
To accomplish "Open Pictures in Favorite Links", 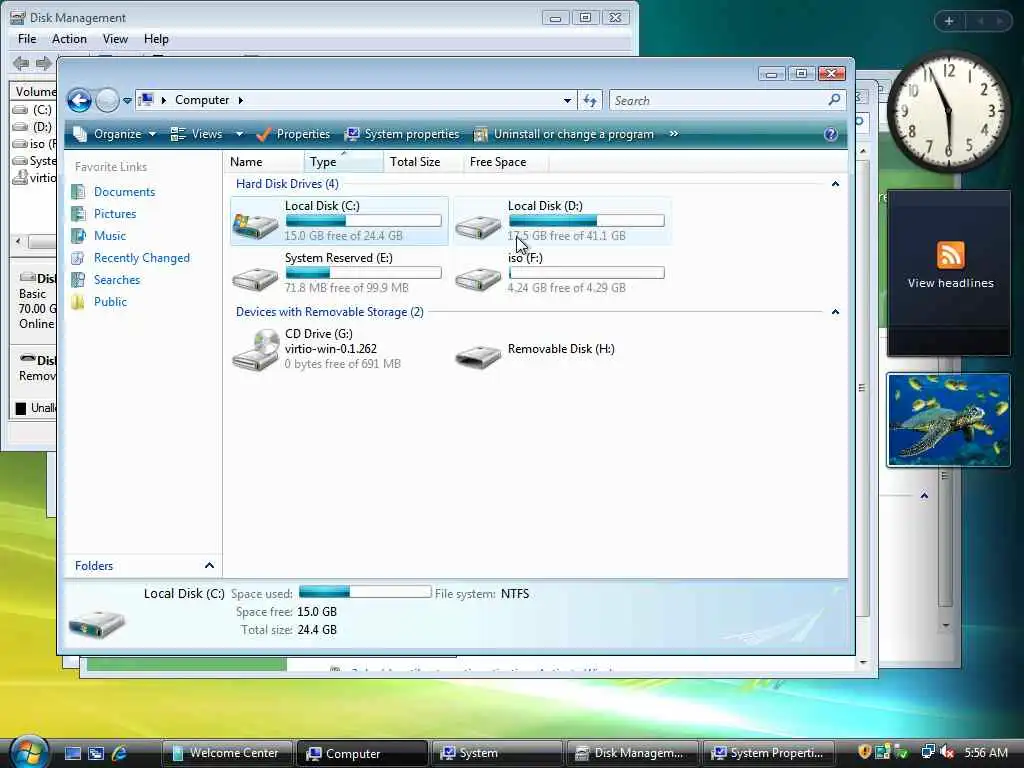I will (115, 214).
